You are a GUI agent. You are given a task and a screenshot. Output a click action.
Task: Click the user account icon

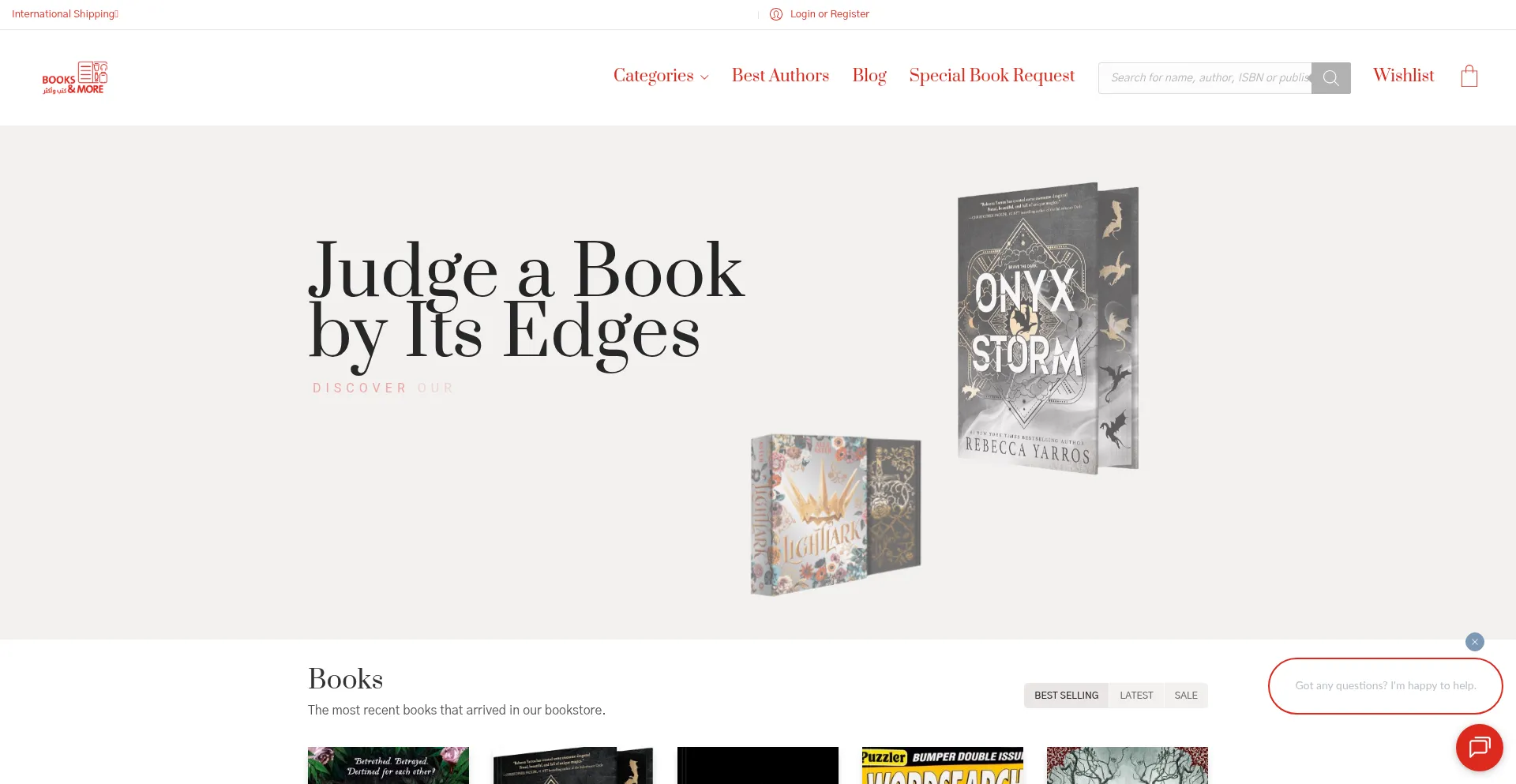click(x=776, y=14)
